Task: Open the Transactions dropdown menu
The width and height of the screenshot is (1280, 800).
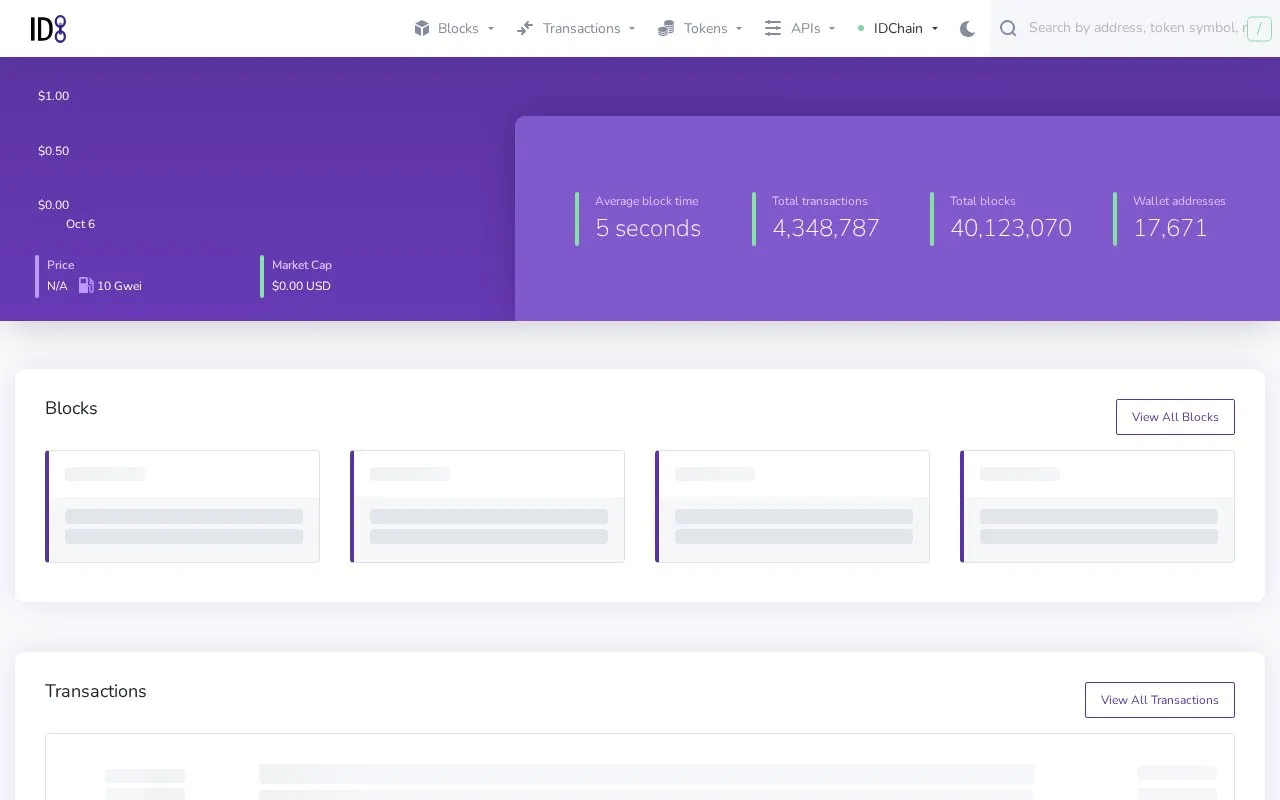Action: tap(576, 28)
